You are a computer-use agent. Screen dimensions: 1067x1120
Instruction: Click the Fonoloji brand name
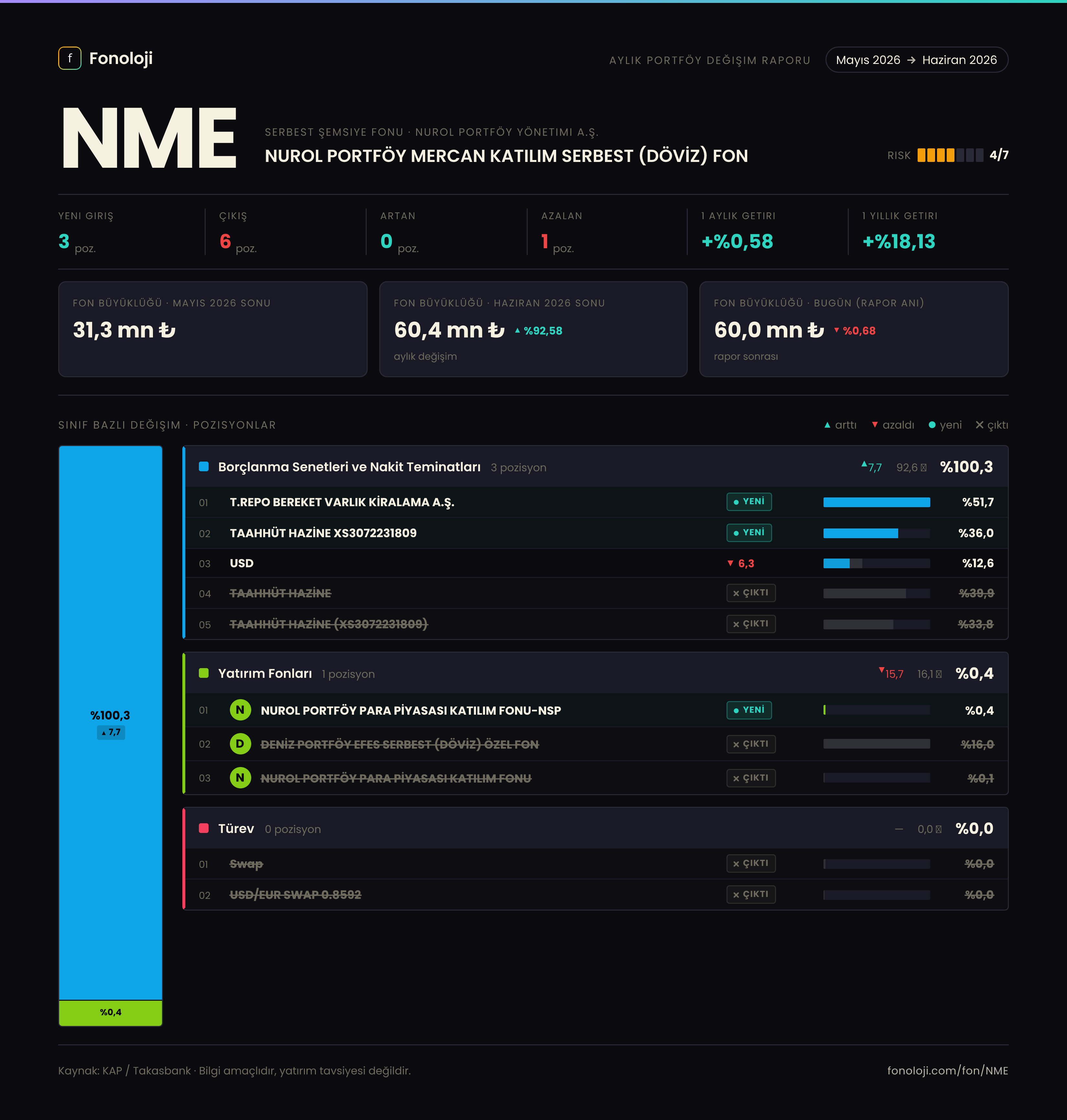pyautogui.click(x=121, y=58)
